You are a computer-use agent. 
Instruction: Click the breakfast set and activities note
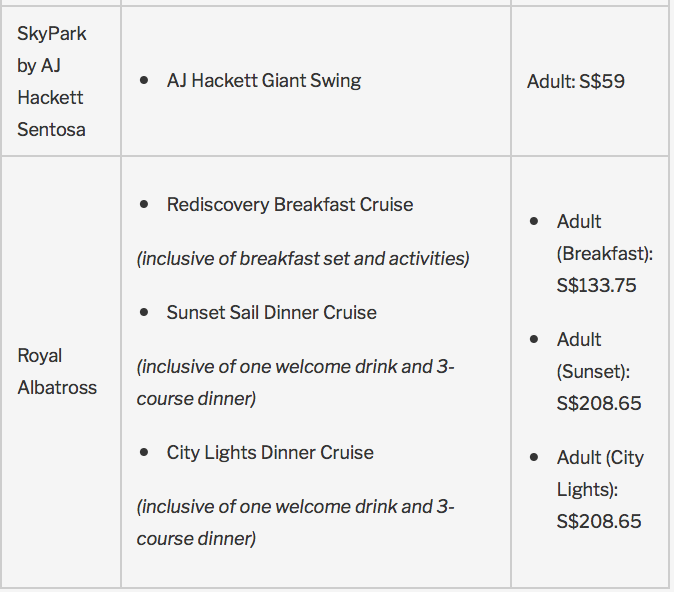click(x=303, y=258)
